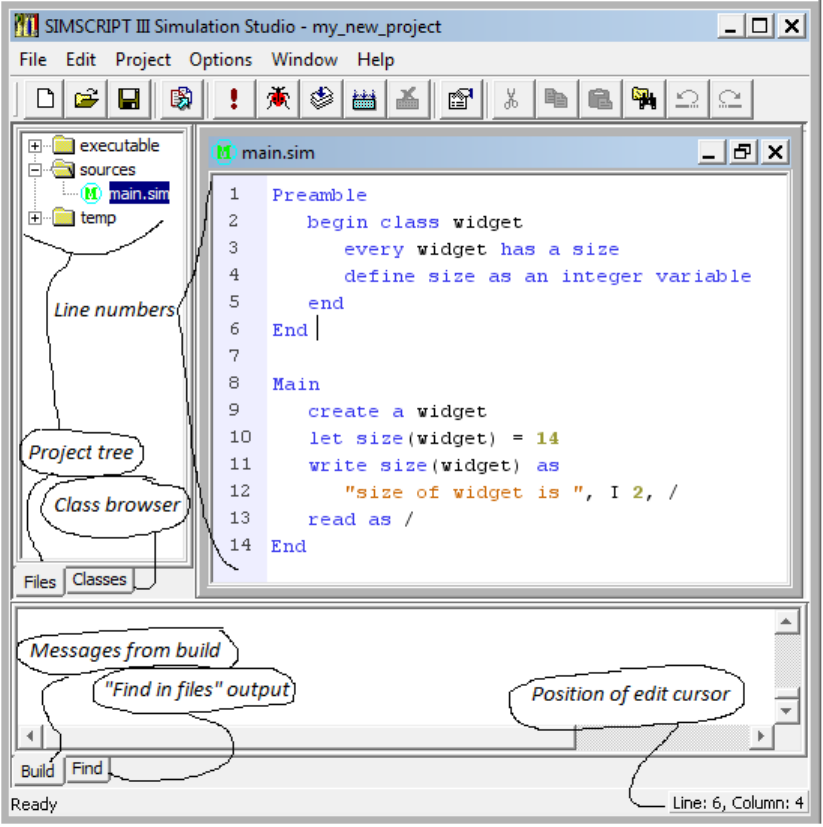Click line number 14 in gutter
Screen dimensions: 823x827
240,545
